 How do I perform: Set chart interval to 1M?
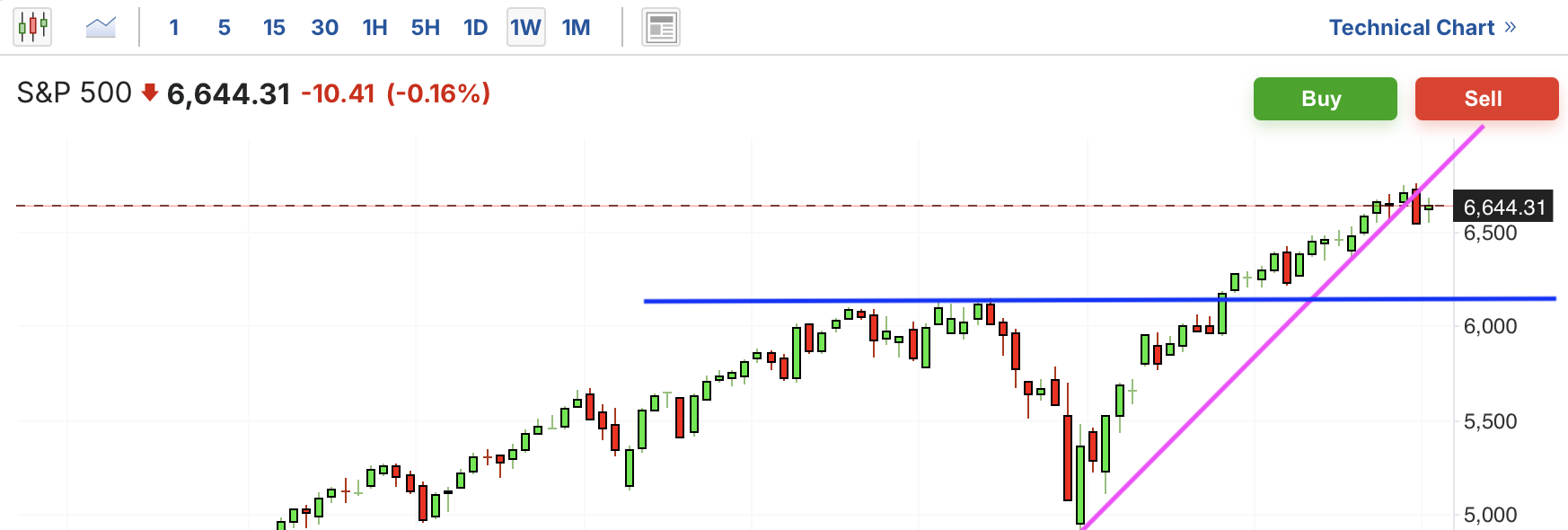coord(576,28)
